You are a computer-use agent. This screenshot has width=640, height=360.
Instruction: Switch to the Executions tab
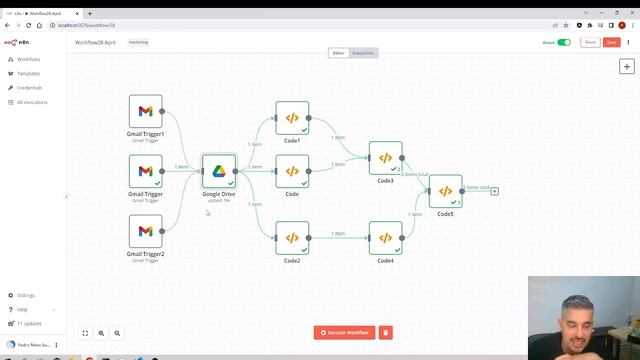pyautogui.click(x=363, y=53)
